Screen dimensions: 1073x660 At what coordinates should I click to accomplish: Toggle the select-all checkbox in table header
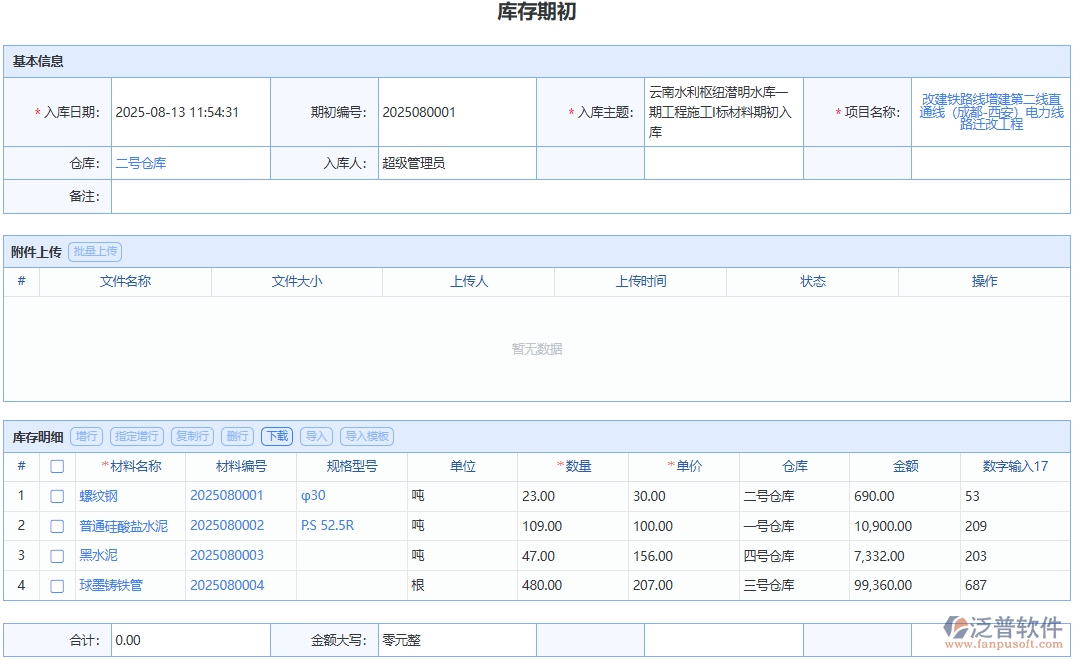pos(57,466)
